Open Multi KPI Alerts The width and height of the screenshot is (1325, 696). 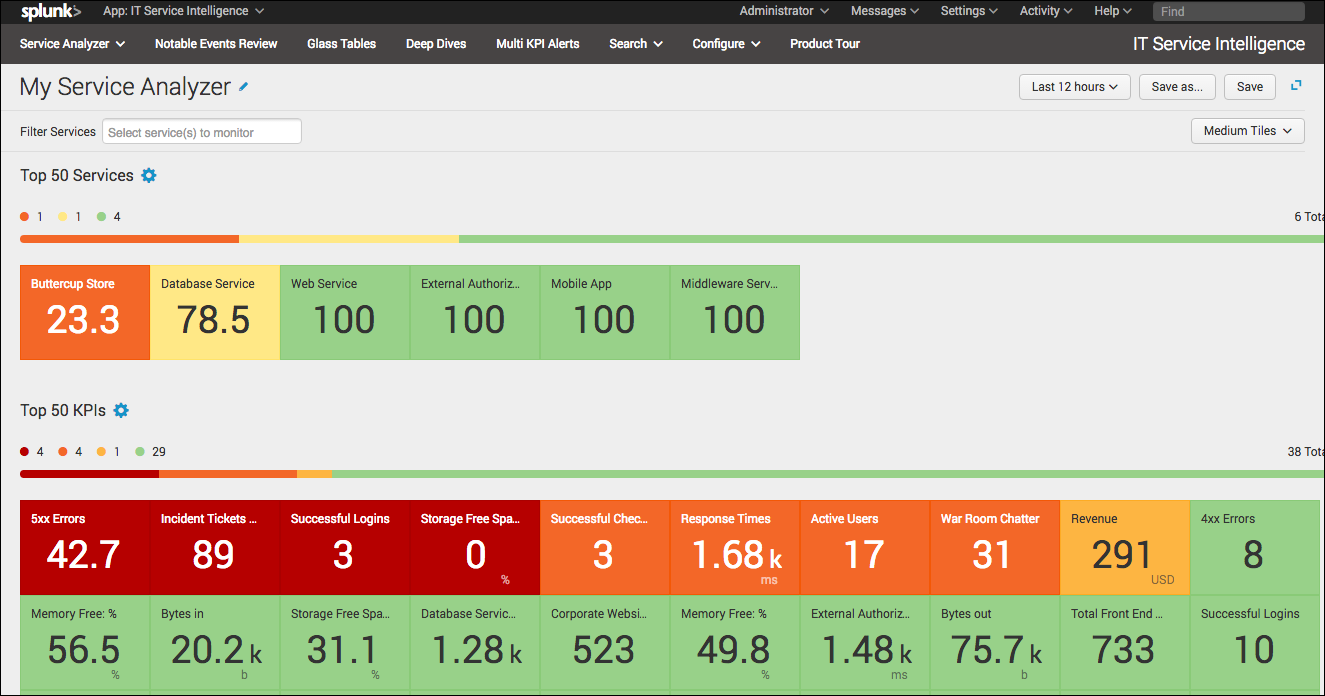tap(538, 44)
